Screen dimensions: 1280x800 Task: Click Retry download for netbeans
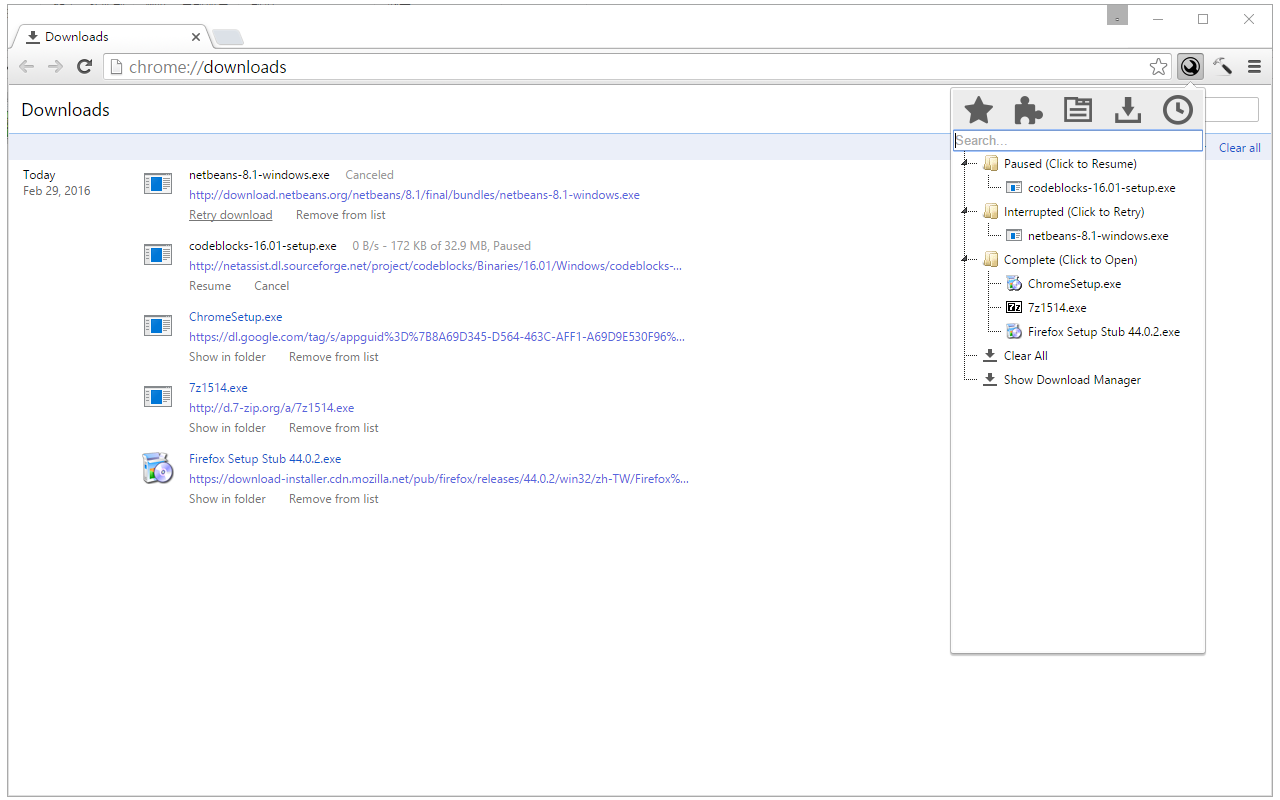(x=230, y=215)
